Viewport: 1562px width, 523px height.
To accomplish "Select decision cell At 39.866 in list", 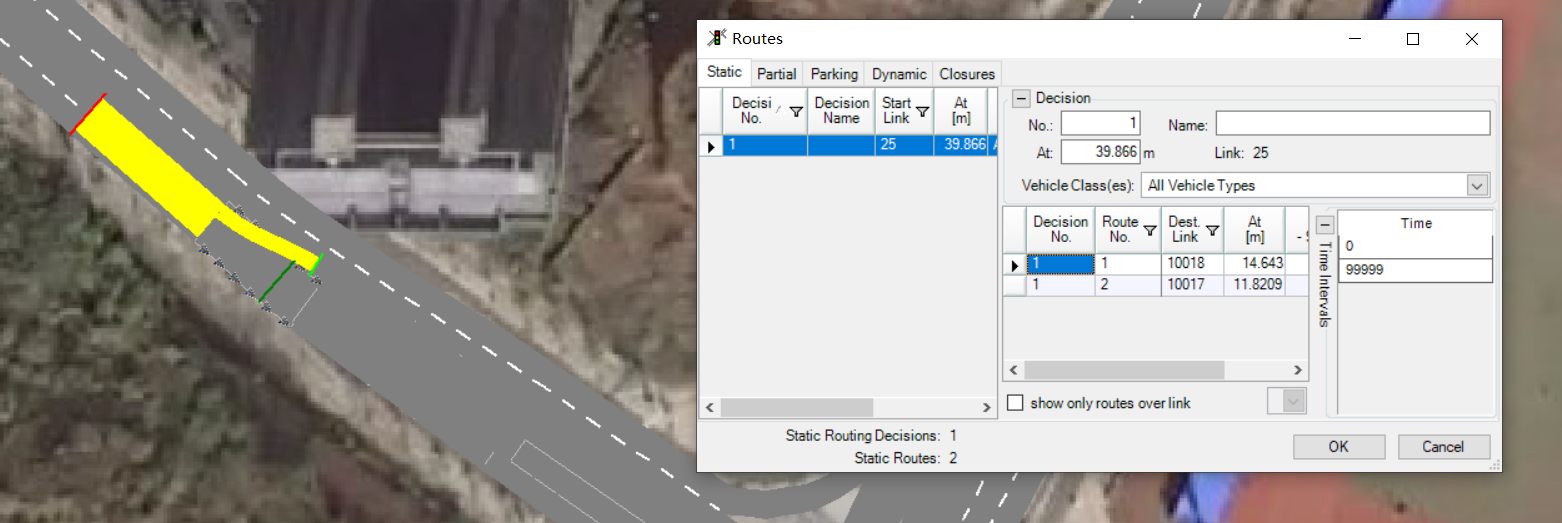I will pos(961,145).
